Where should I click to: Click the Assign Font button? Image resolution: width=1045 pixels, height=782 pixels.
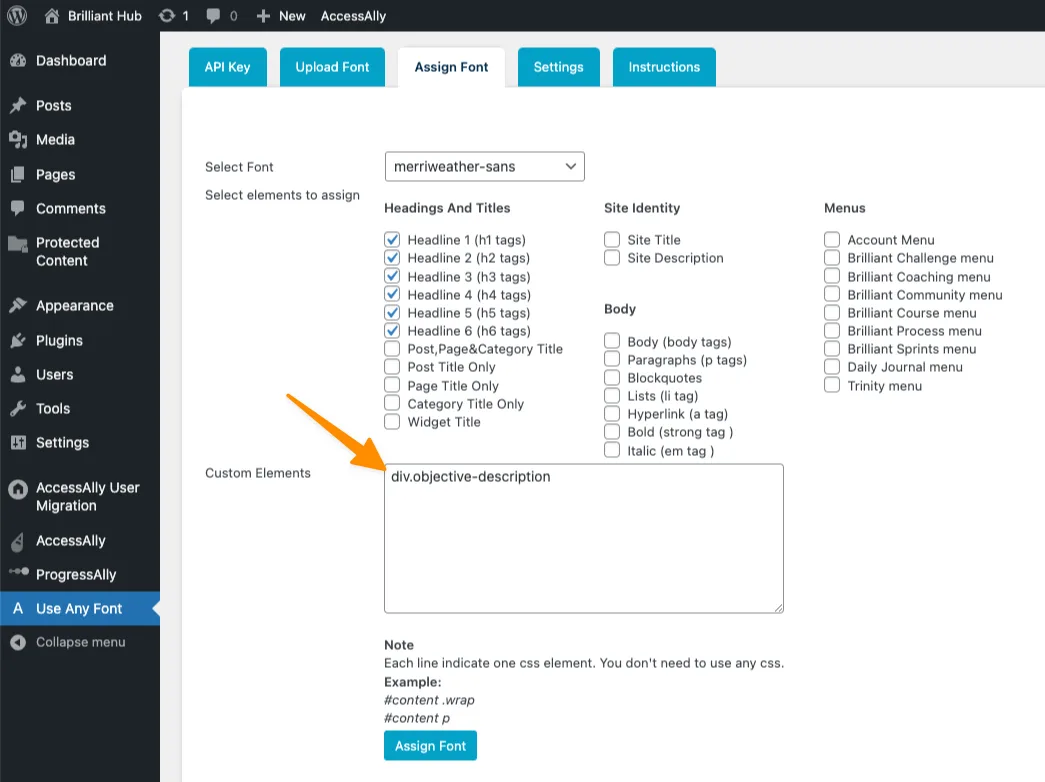[x=430, y=745]
